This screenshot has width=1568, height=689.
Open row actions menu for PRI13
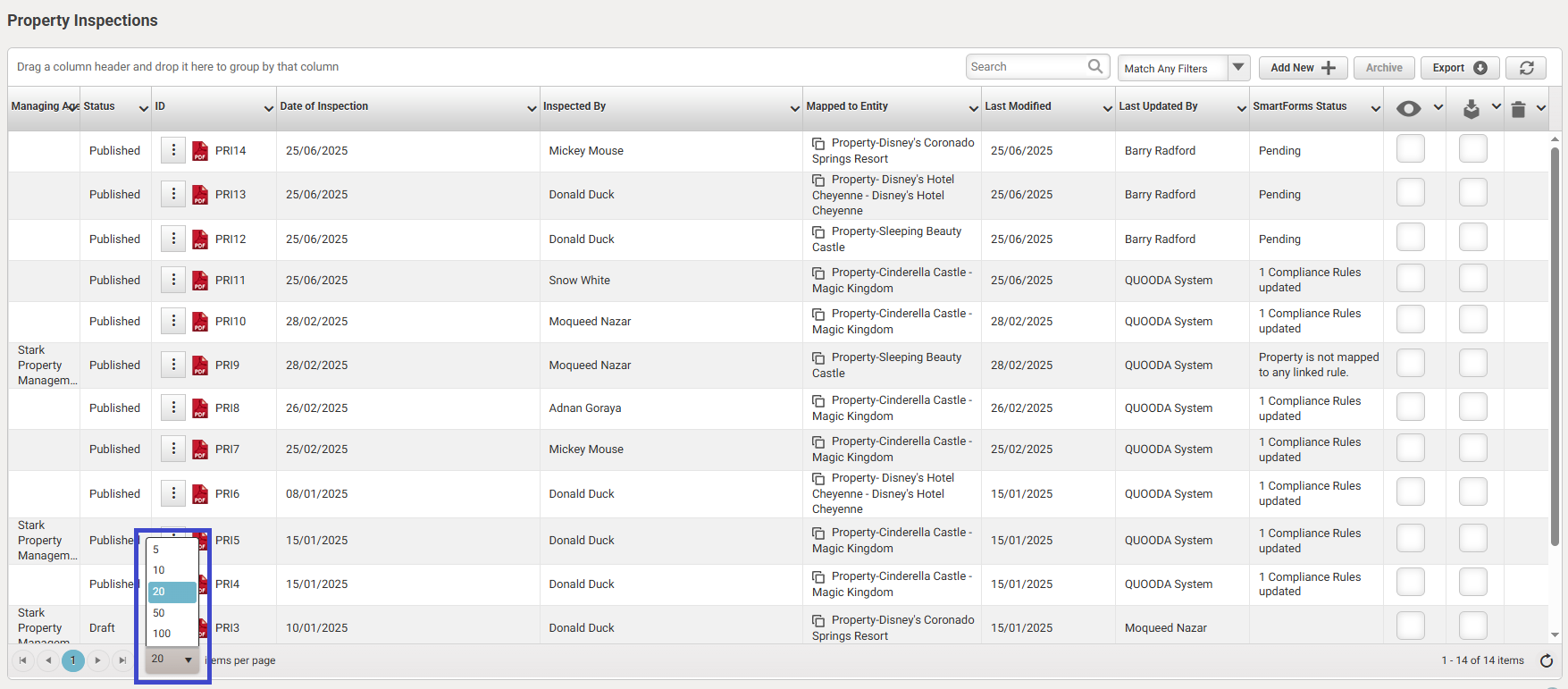[x=173, y=194]
